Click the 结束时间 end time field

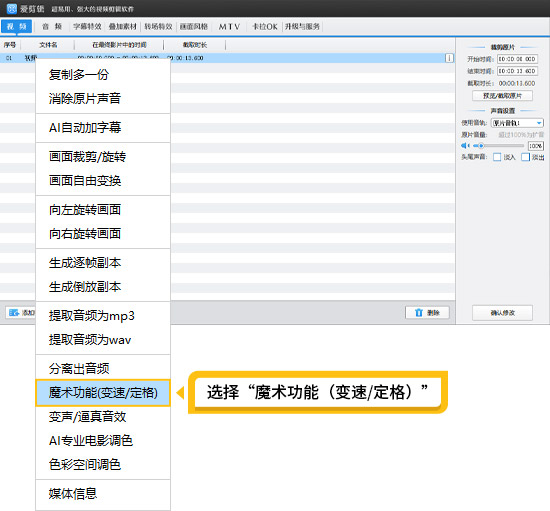(x=517, y=71)
